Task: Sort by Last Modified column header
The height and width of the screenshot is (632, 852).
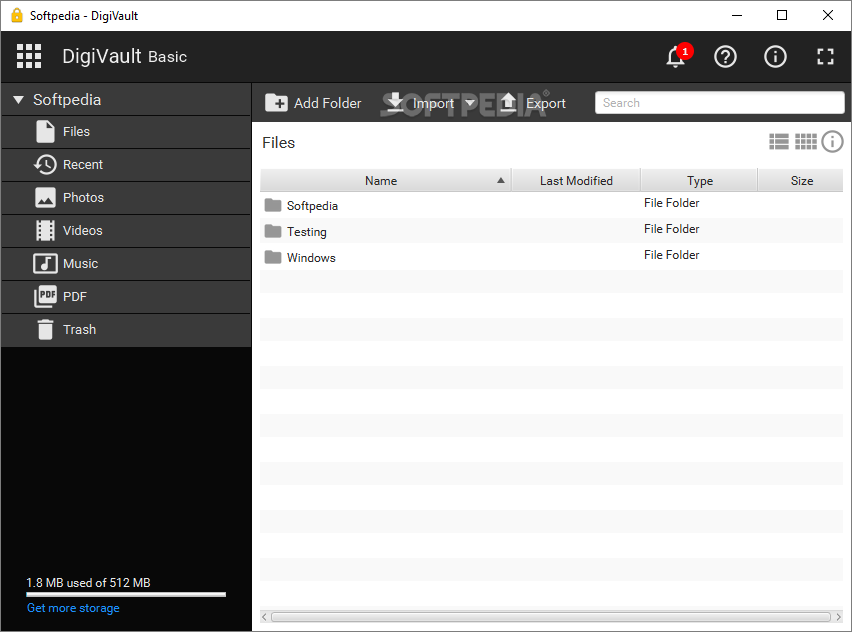Action: pyautogui.click(x=576, y=180)
